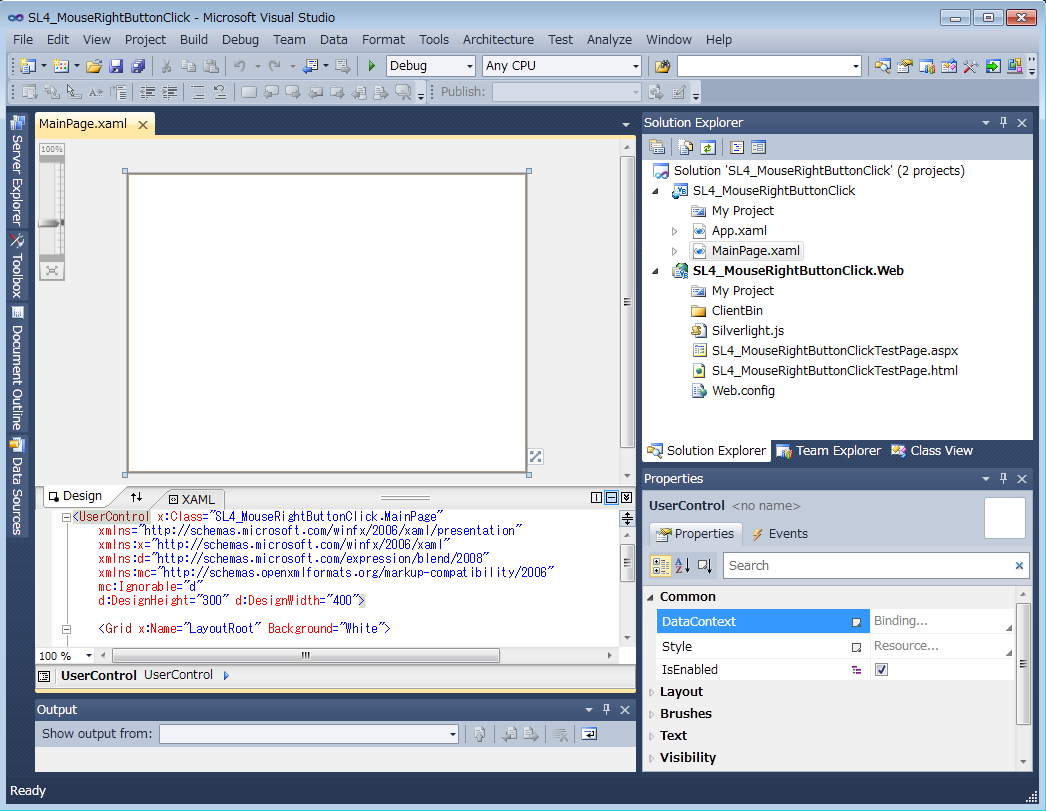
Task: Expand the Layout property category
Action: pos(652,692)
